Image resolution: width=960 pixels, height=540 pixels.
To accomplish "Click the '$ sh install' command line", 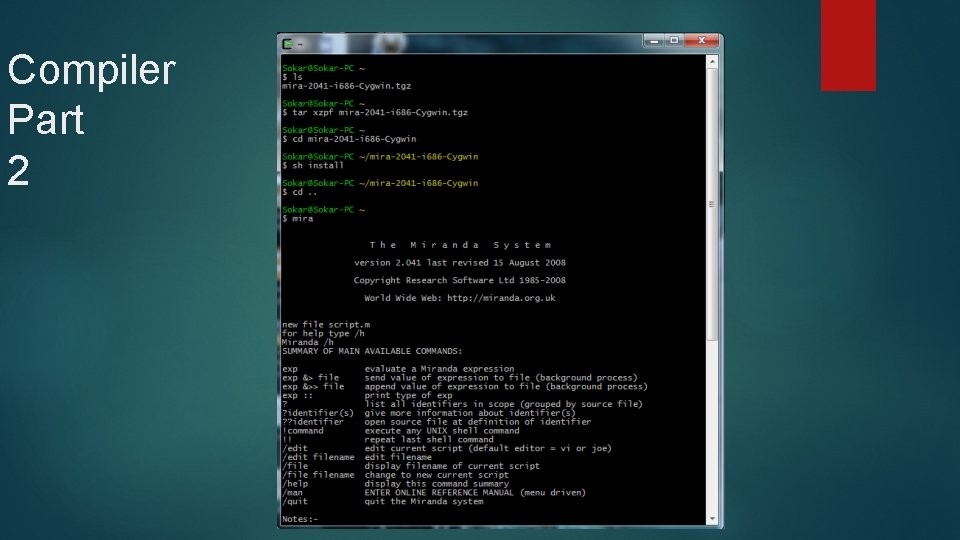I will click(313, 165).
